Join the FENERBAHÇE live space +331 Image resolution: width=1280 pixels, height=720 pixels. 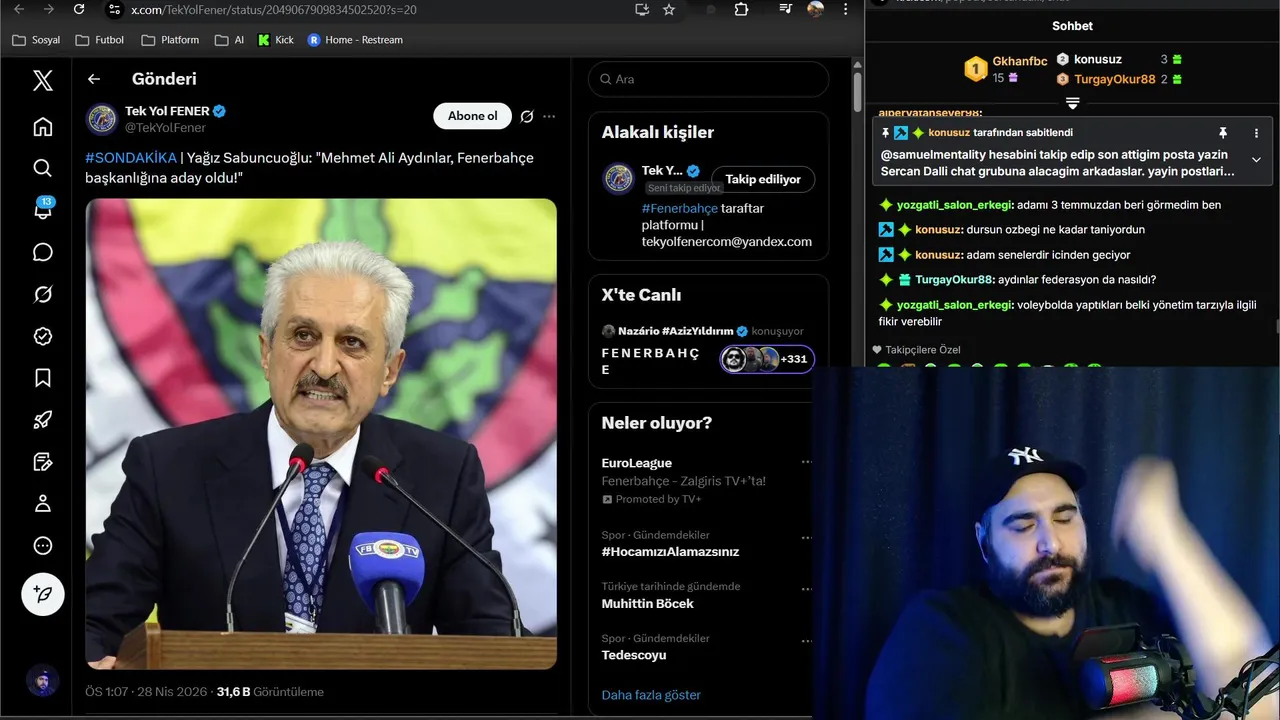(767, 359)
